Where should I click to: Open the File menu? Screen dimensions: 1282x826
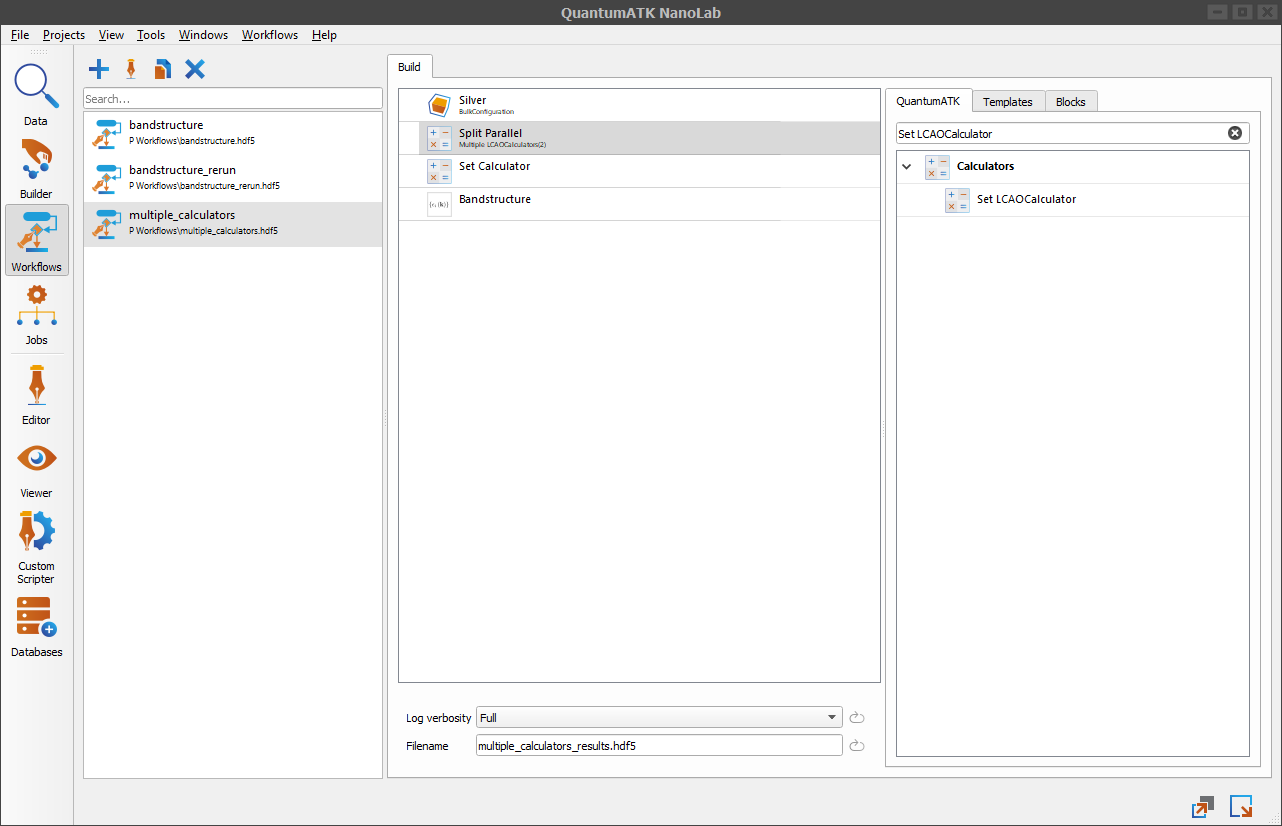20,35
